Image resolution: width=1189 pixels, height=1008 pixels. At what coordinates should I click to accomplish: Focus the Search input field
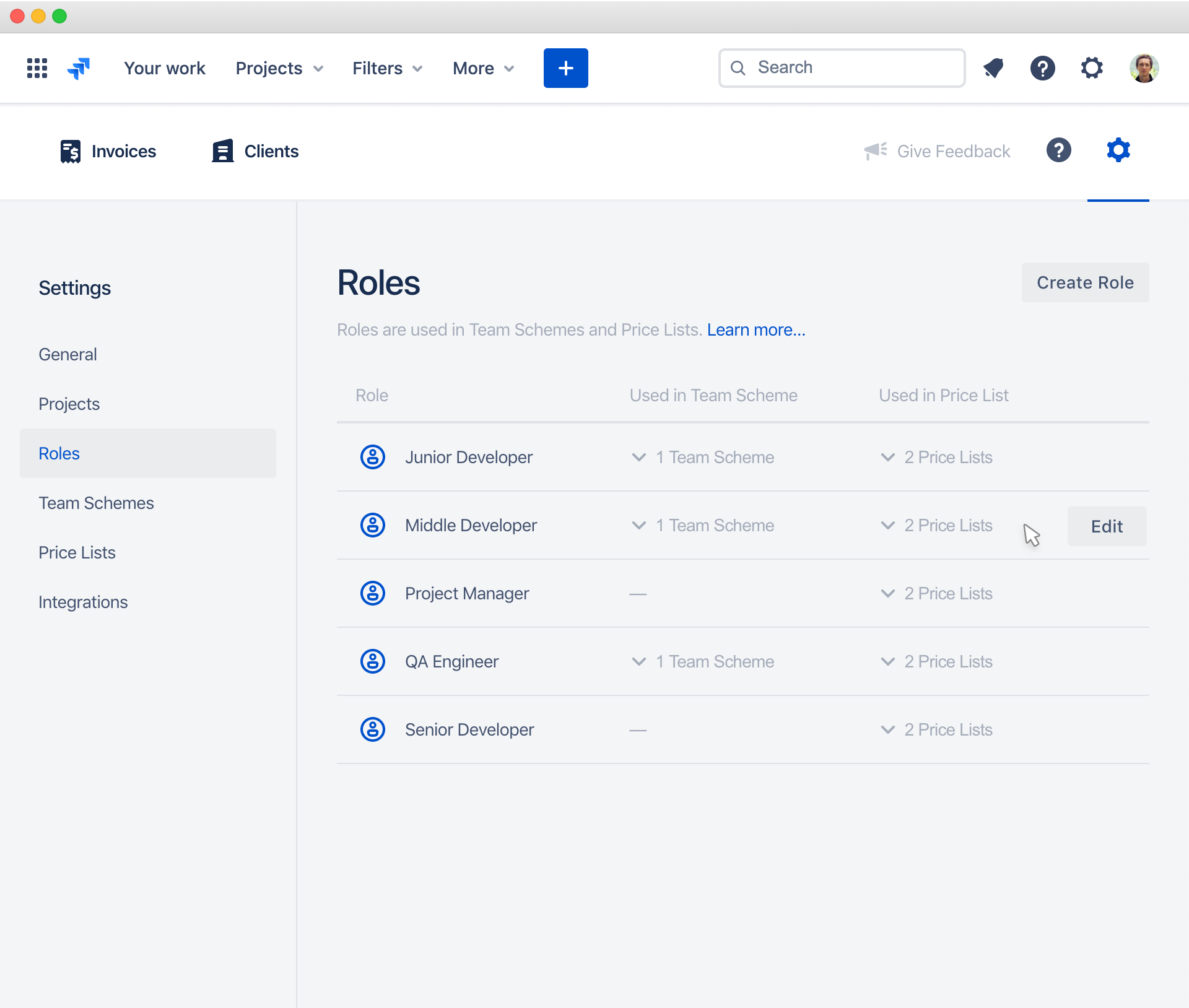click(x=842, y=68)
